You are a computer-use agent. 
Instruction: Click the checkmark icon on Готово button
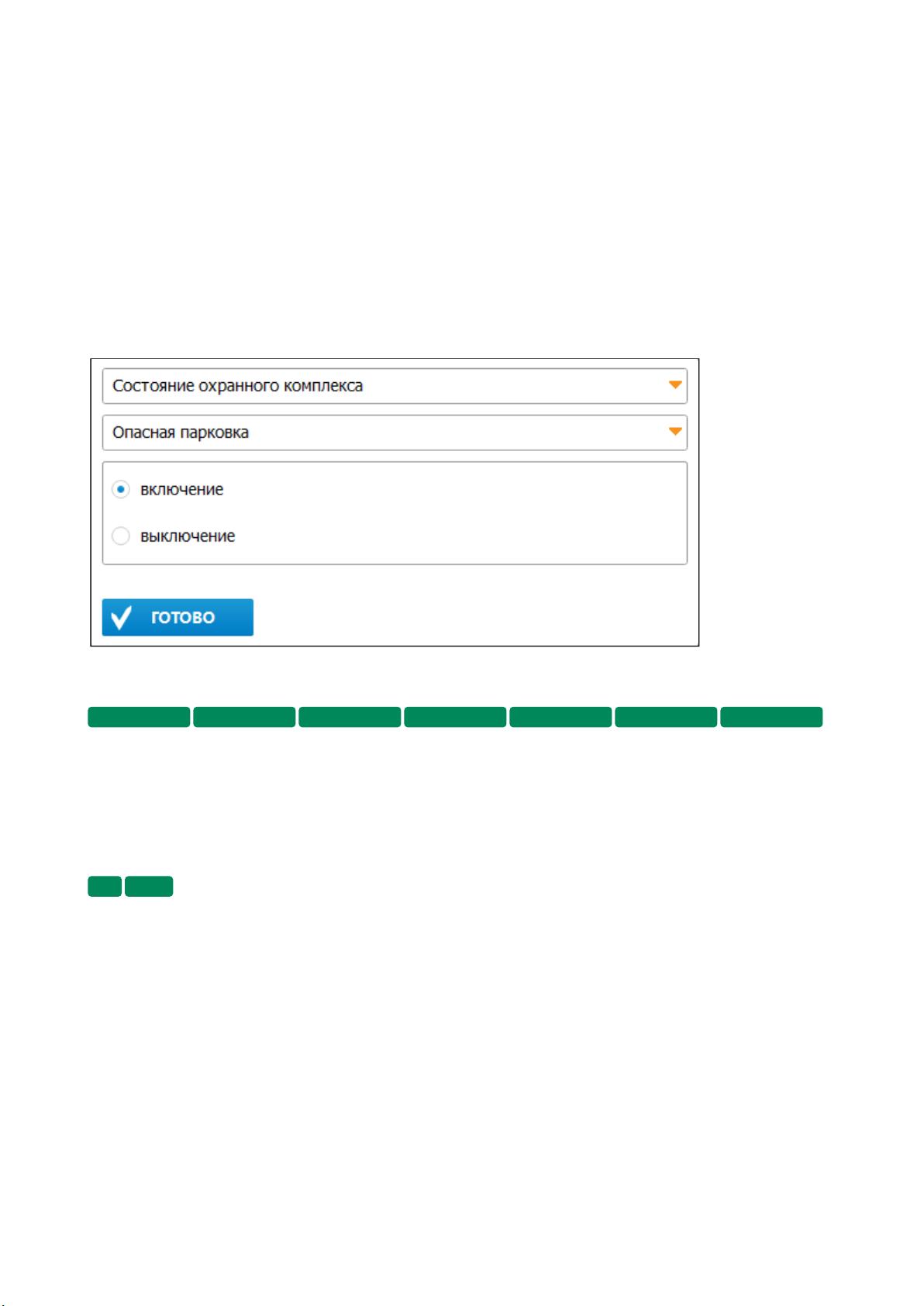coord(121,618)
